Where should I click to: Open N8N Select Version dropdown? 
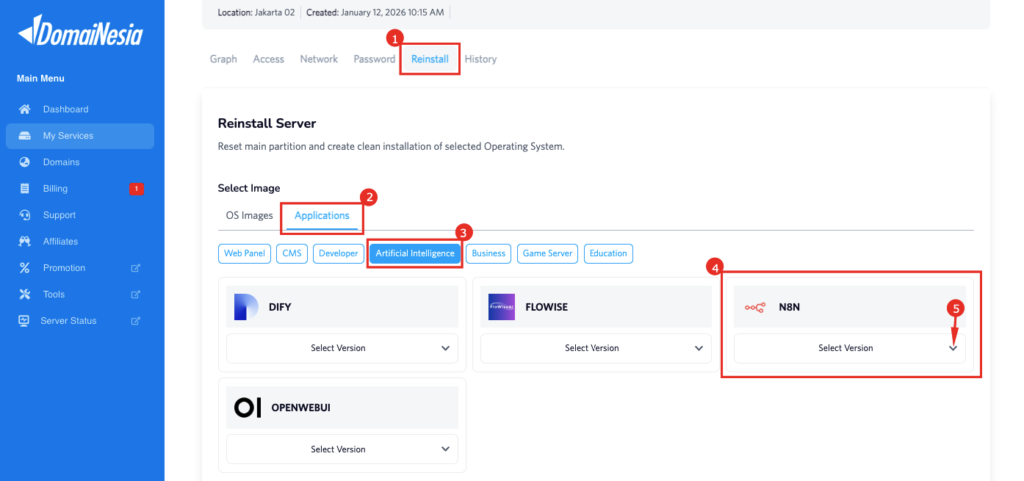point(849,348)
